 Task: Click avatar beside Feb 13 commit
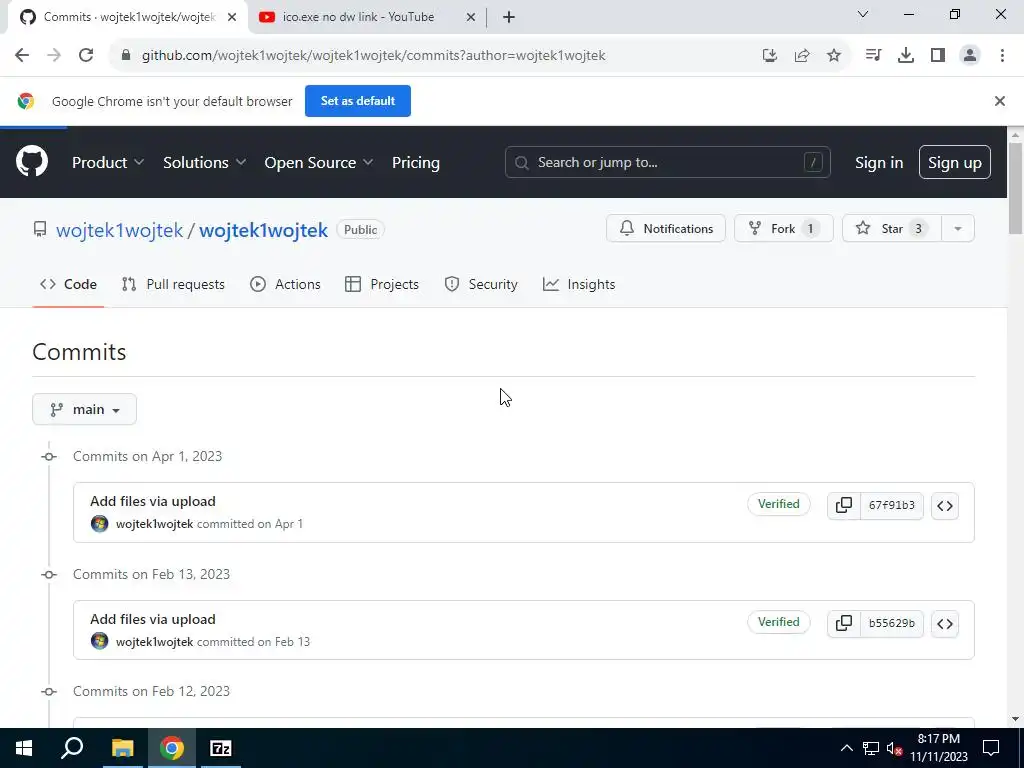tap(99, 641)
